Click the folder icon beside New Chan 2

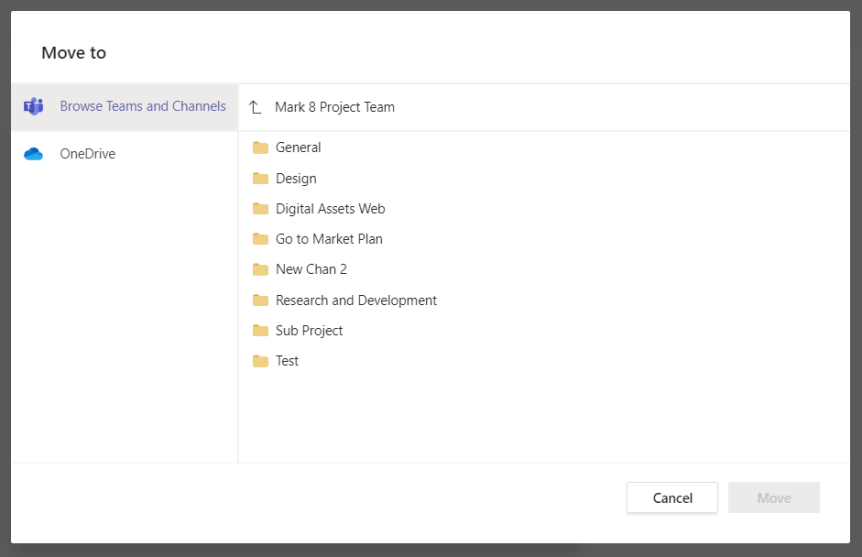click(x=261, y=269)
